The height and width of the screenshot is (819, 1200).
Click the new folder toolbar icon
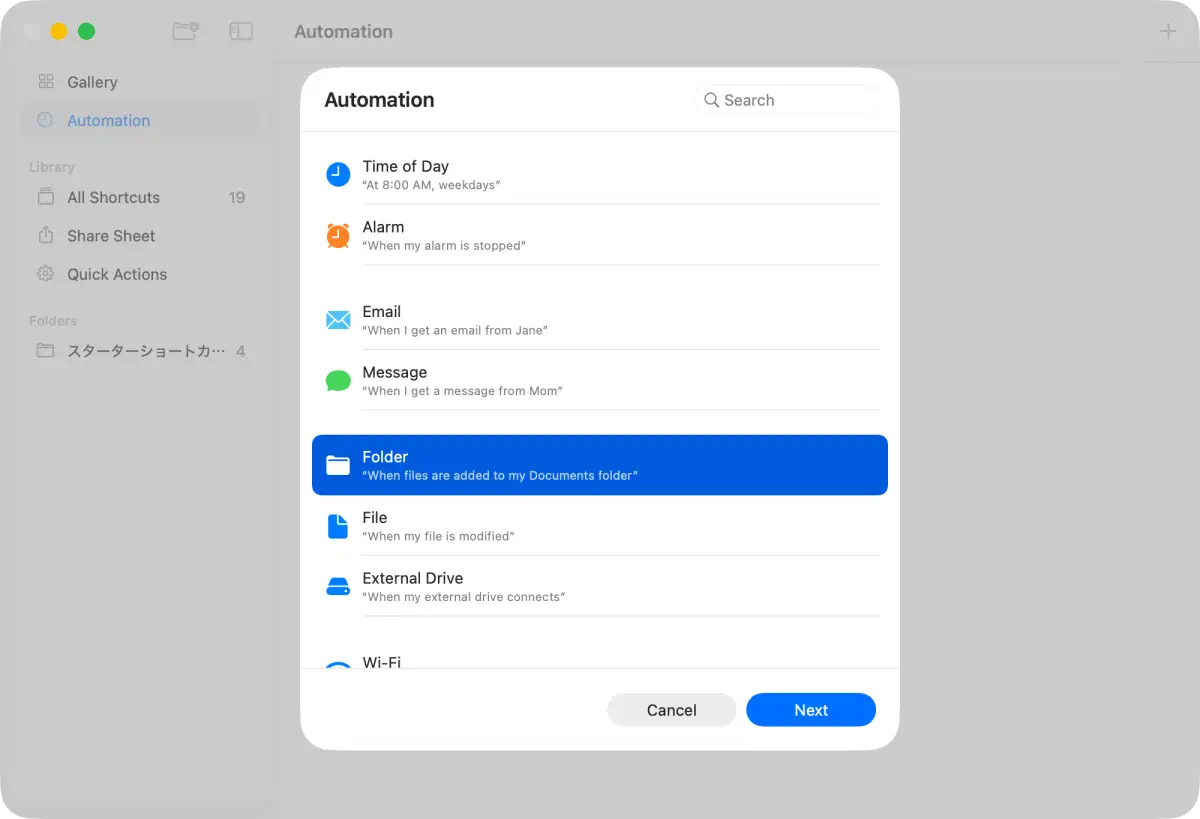185,32
